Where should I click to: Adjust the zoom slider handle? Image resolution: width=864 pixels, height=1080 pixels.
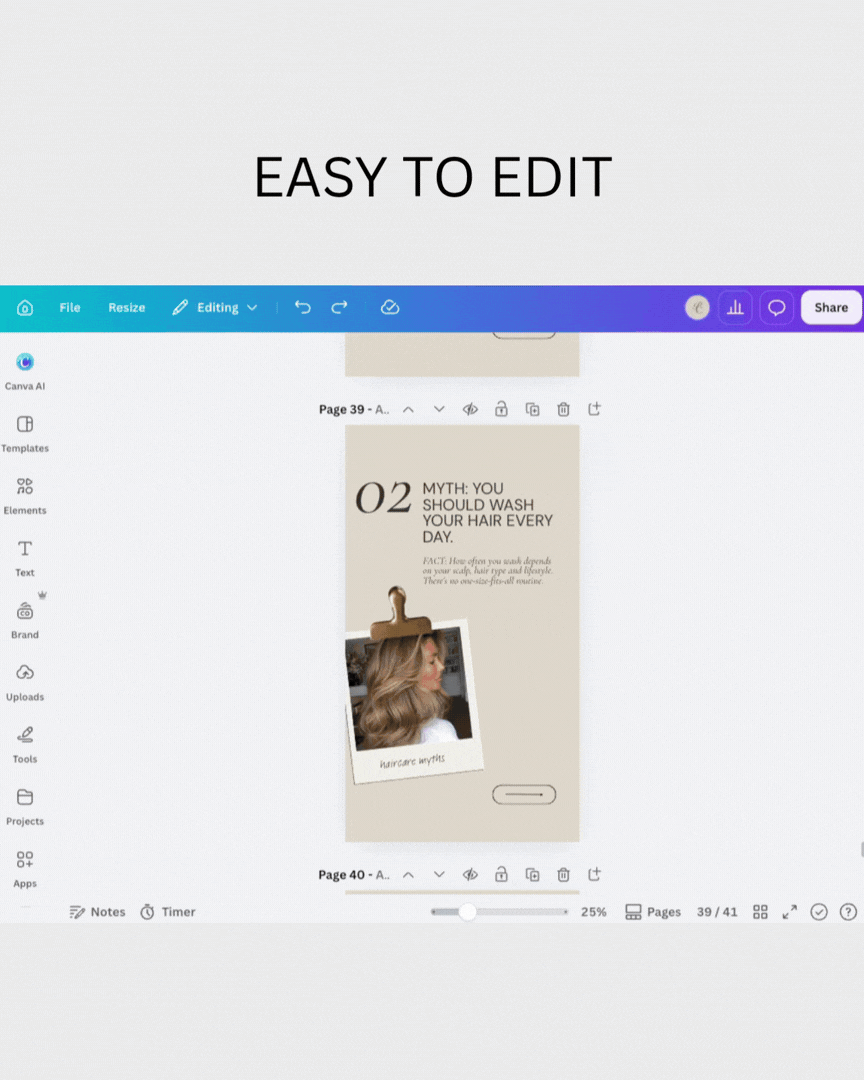pyautogui.click(x=468, y=912)
